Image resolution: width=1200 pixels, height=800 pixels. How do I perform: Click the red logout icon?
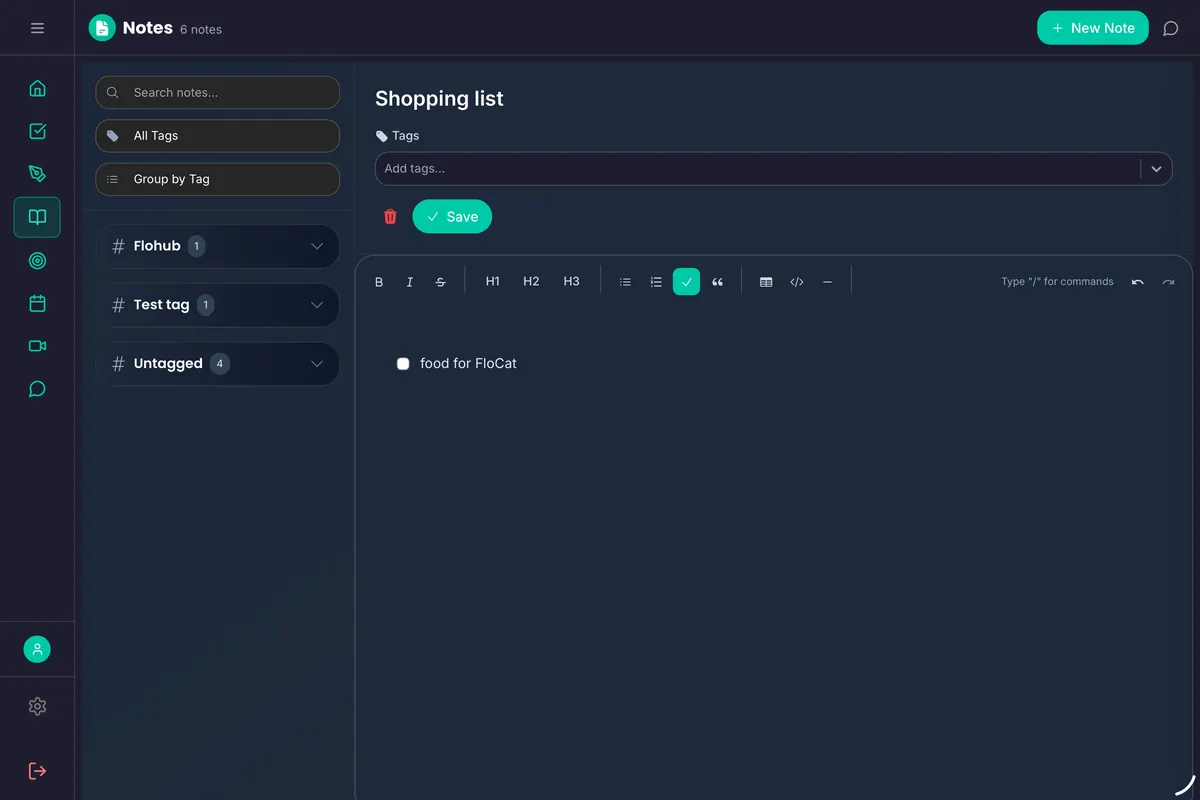coord(37,771)
